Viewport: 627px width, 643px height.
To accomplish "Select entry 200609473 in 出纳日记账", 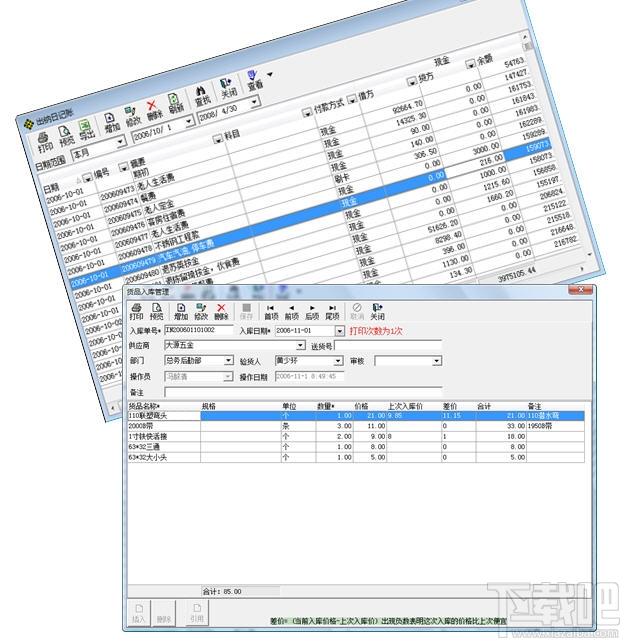I will (x=117, y=193).
